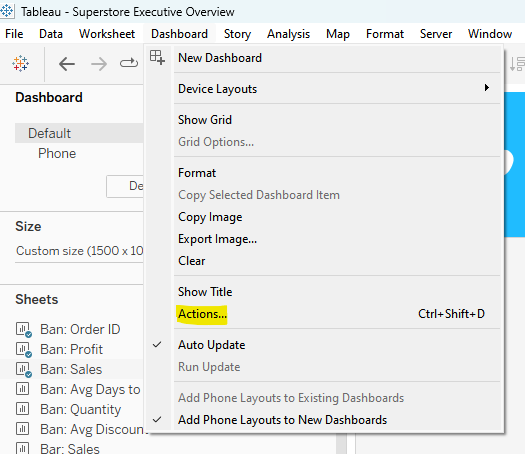Click the sheet icon for Ban: Order ID
This screenshot has width=525, height=454.
coord(24,329)
